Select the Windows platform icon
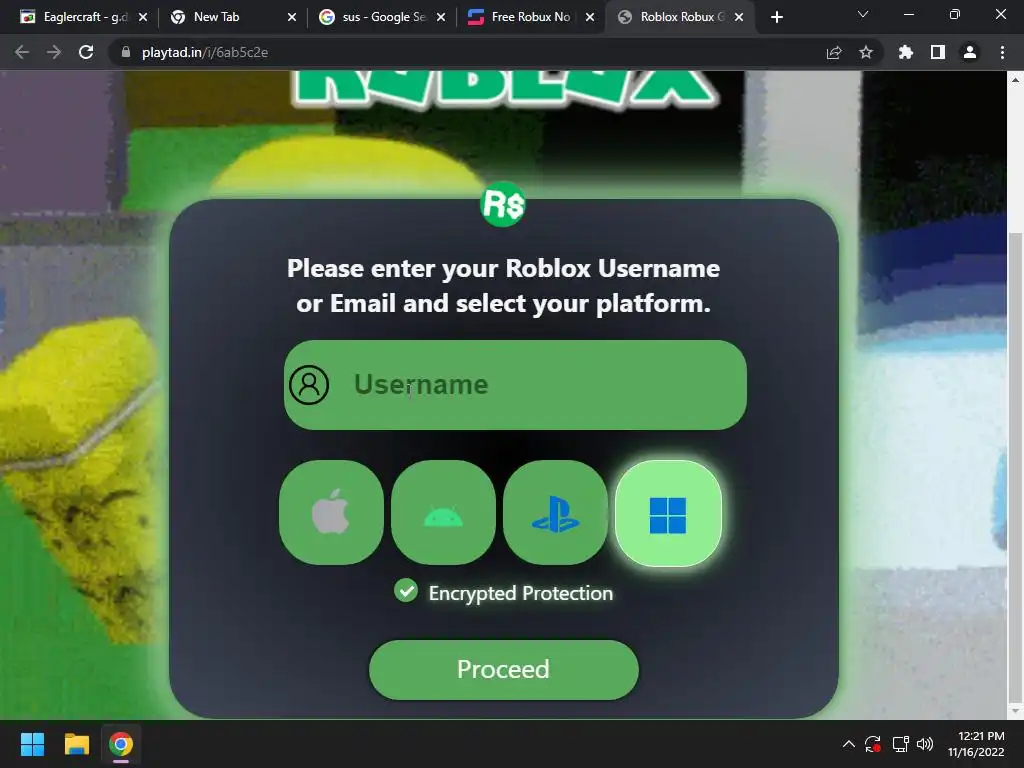 click(x=668, y=513)
